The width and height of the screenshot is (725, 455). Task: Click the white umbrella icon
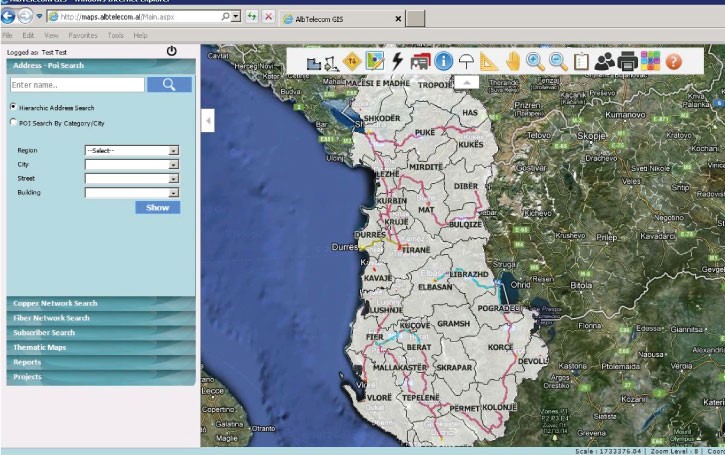pos(467,61)
